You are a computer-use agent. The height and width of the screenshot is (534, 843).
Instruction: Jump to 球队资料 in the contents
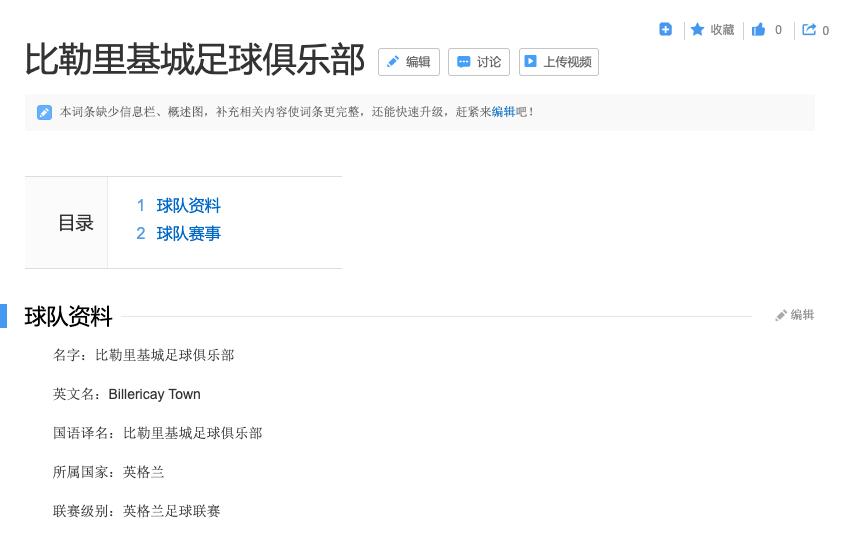coord(188,205)
